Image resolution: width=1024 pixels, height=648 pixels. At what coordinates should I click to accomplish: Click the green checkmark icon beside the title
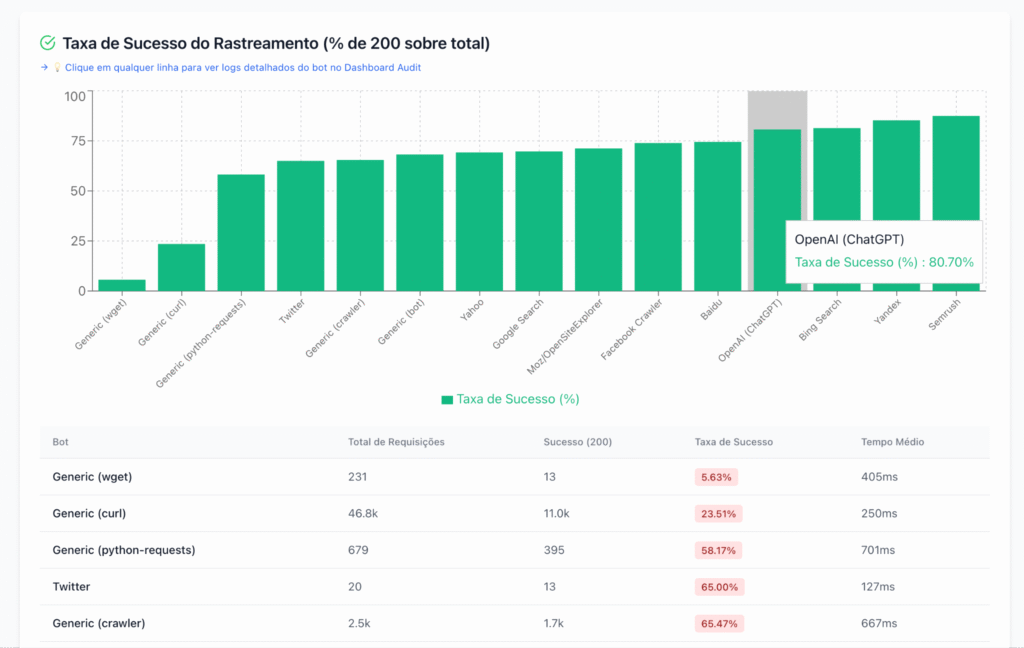tap(48, 43)
